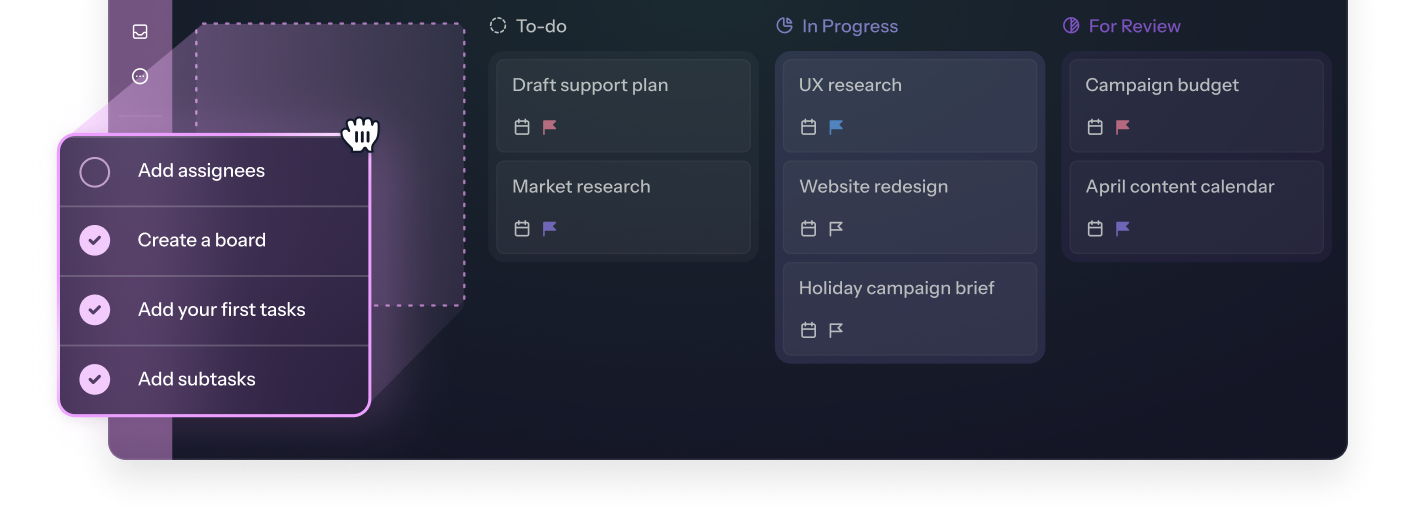
Task: Open the Market research task title
Action: pos(581,186)
